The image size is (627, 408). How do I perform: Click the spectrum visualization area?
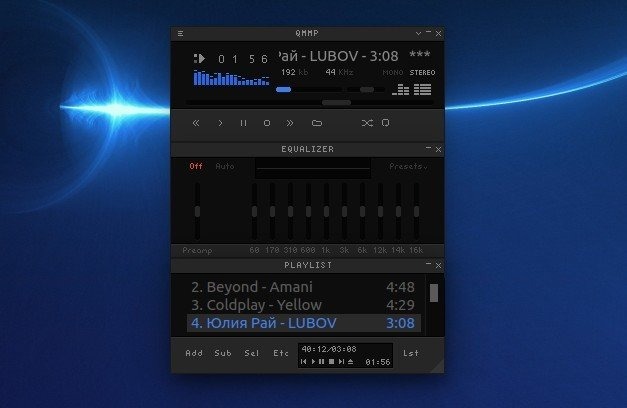232,78
